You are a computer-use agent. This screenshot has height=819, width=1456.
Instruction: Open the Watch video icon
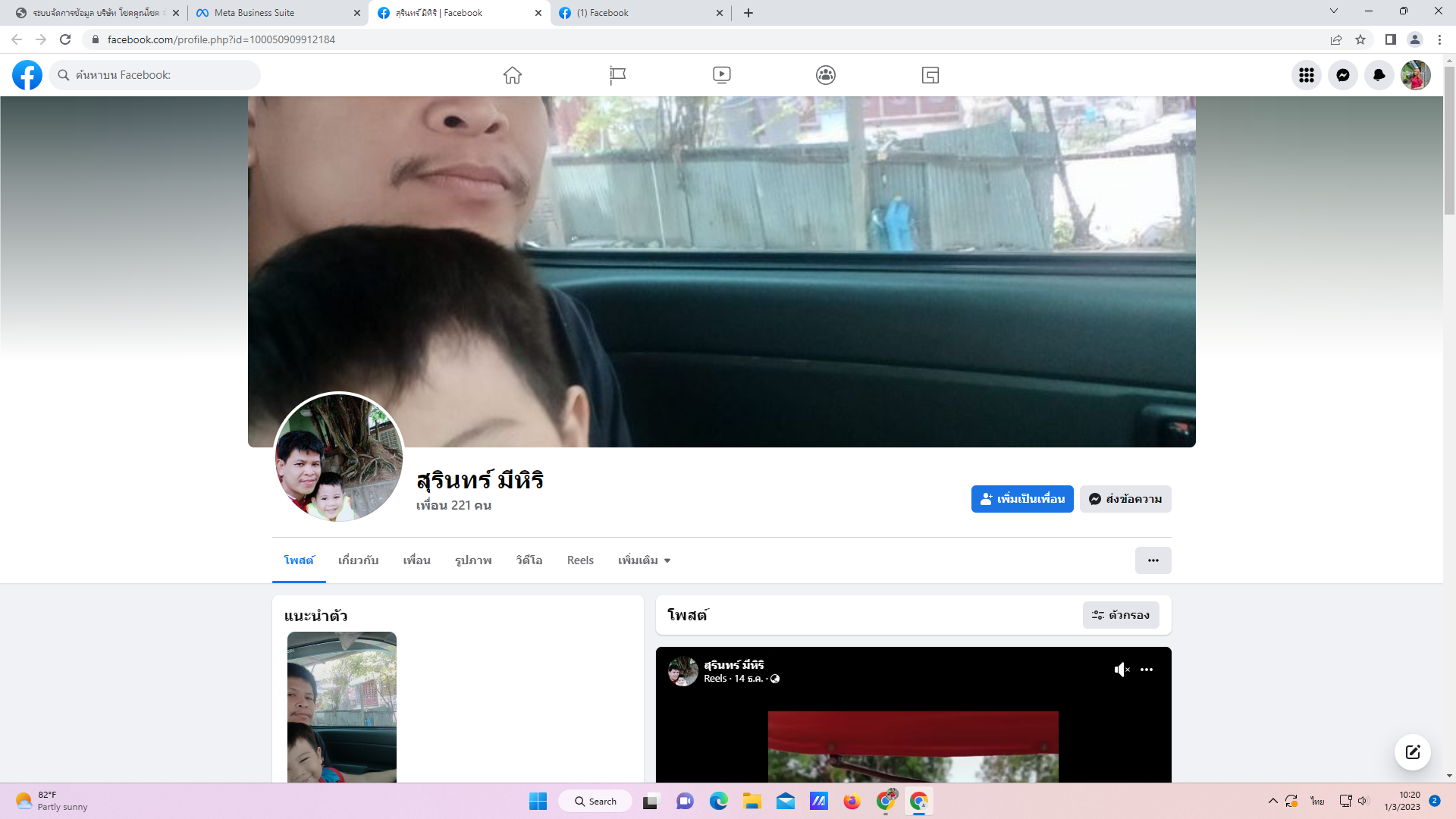(x=721, y=75)
